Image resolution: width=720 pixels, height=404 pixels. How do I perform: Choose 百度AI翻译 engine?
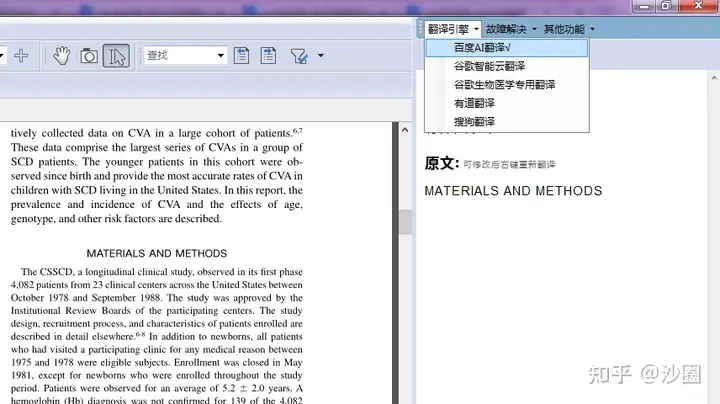[506, 48]
